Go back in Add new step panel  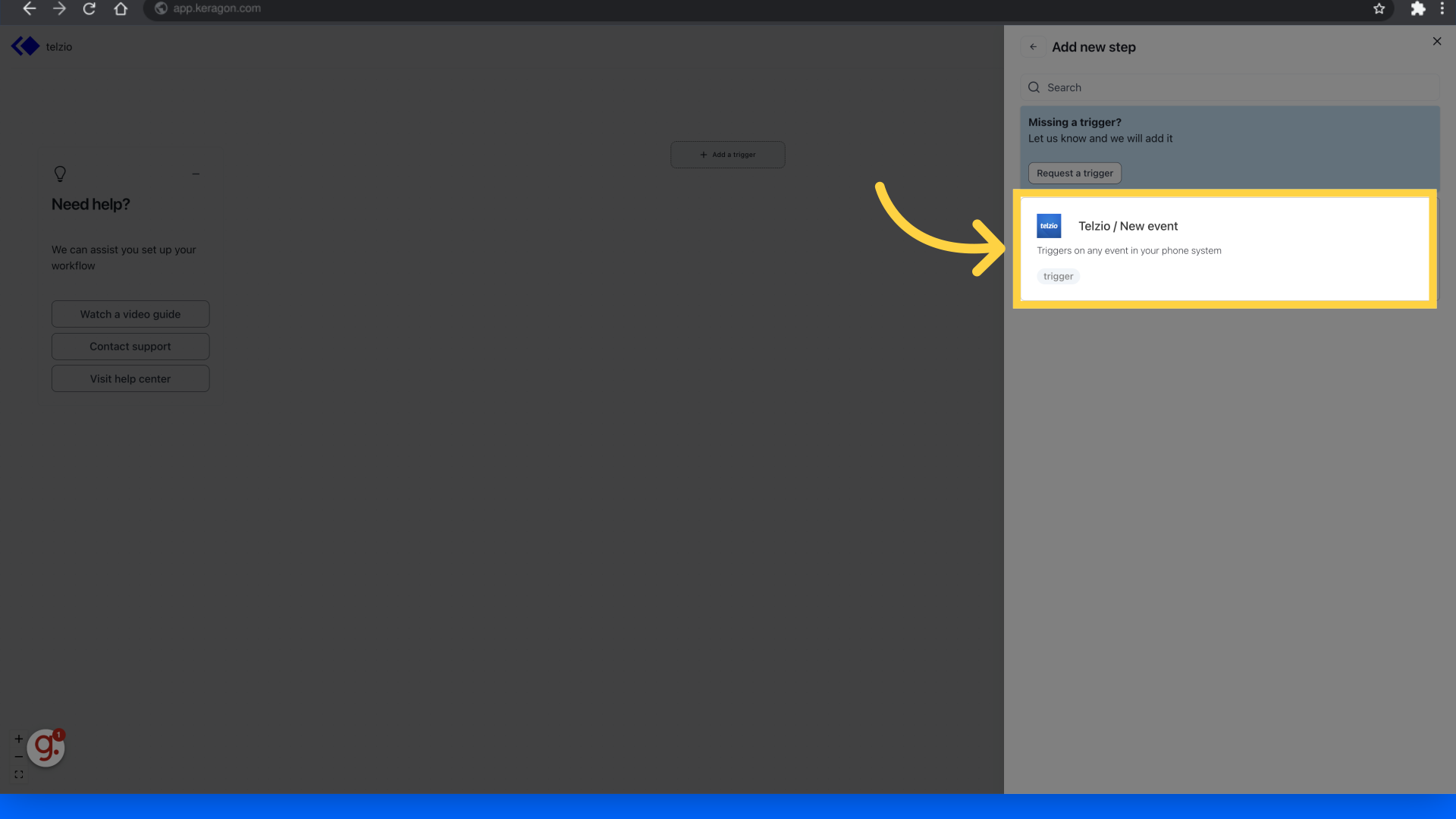point(1033,47)
